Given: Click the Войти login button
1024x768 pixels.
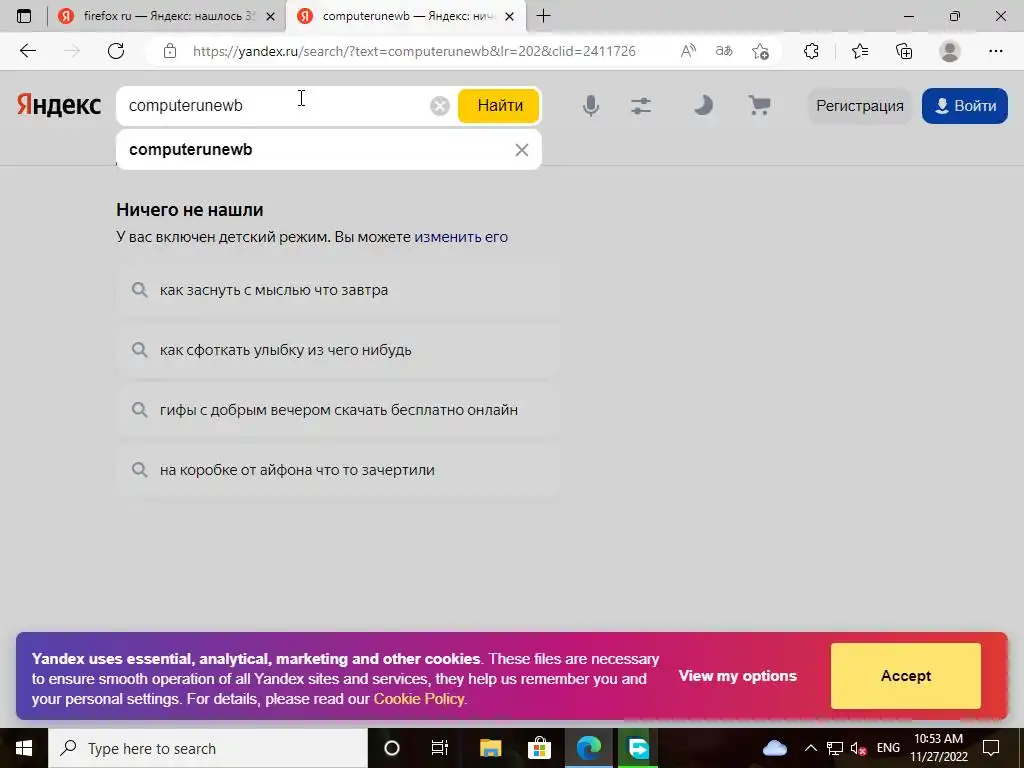Looking at the screenshot, I should 965,106.
